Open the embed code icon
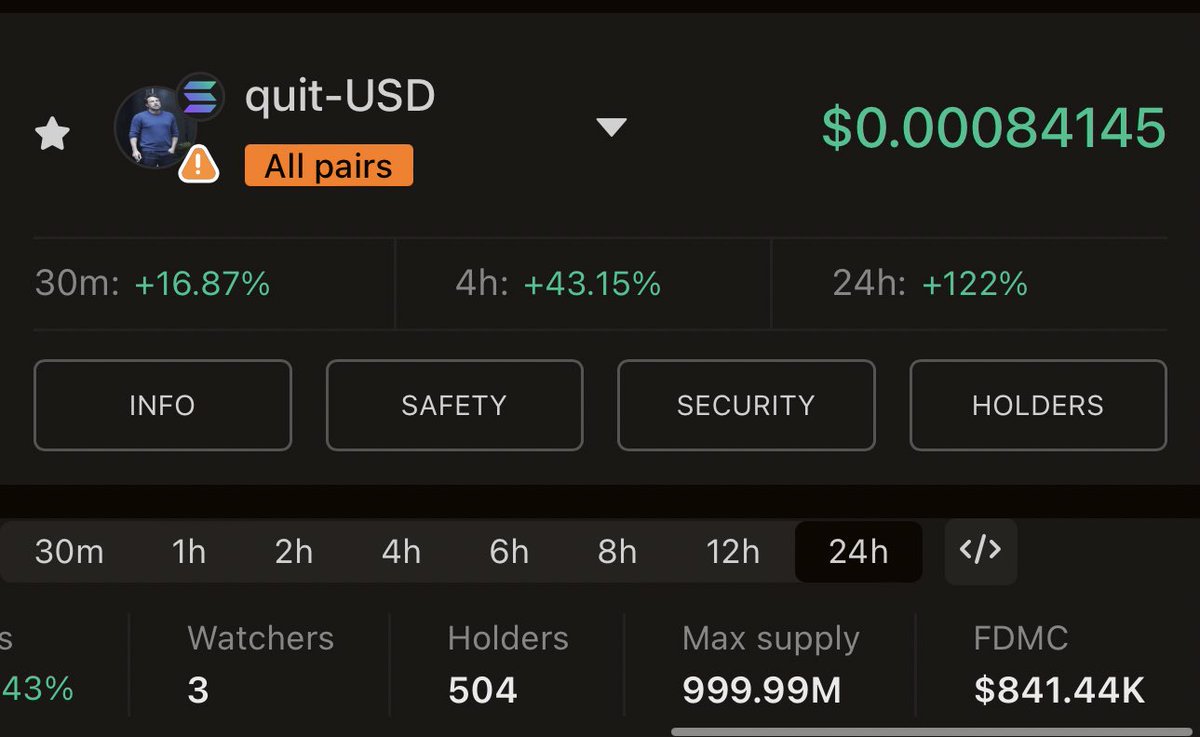 (x=980, y=551)
